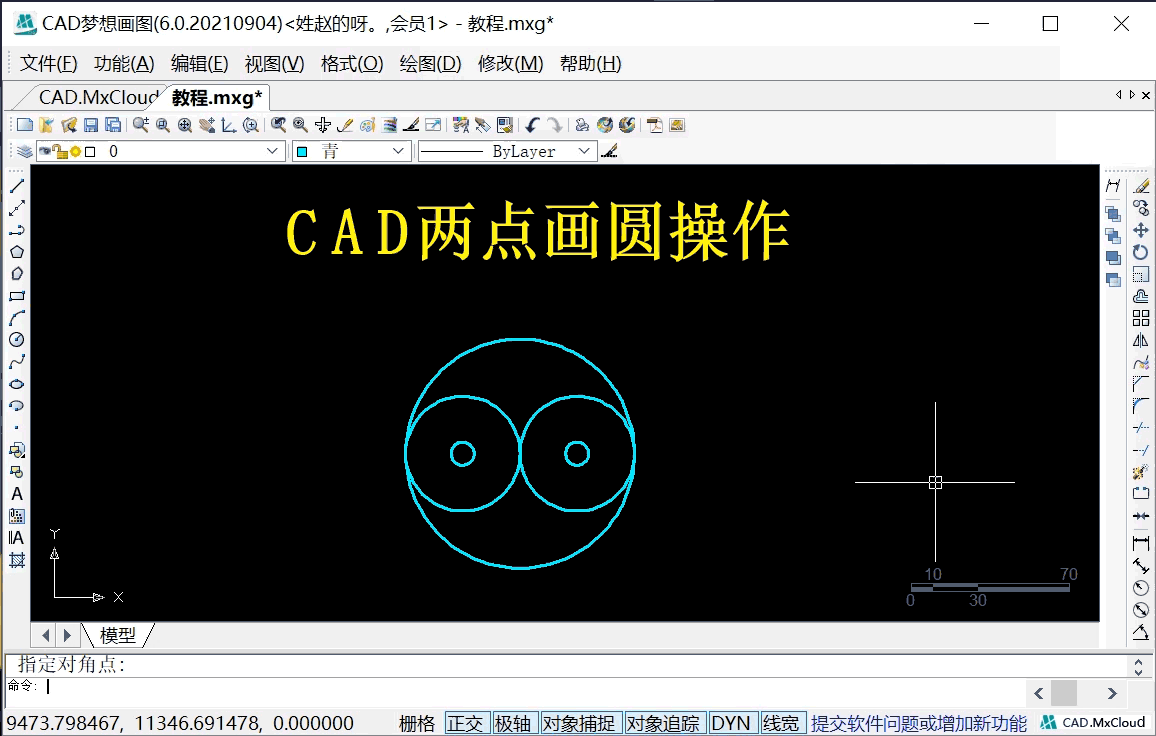Image resolution: width=1156 pixels, height=736 pixels.
Task: Click the Redo arrow icon
Action: [x=554, y=125]
